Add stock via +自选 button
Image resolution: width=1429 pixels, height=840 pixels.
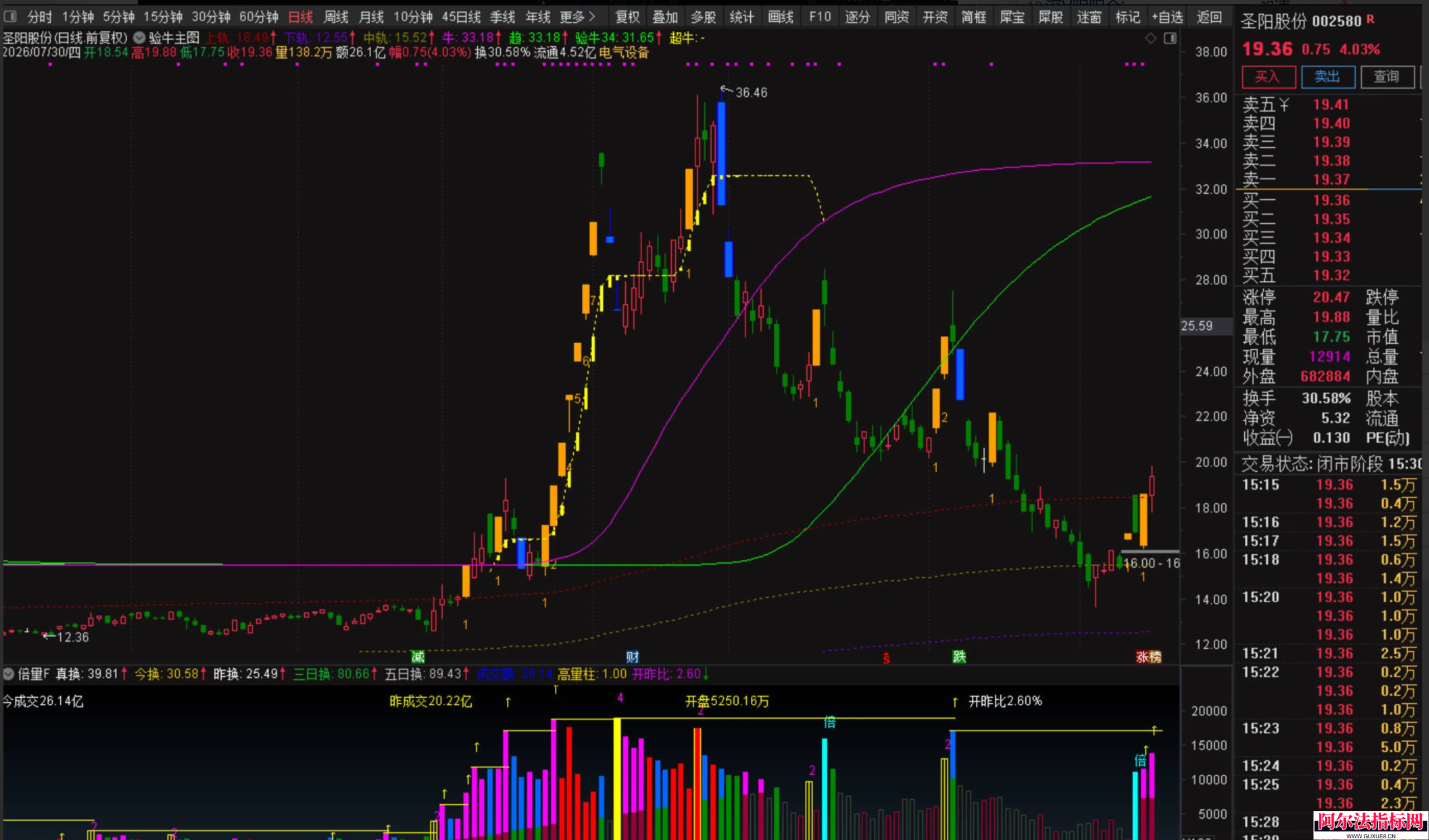pos(1168,17)
